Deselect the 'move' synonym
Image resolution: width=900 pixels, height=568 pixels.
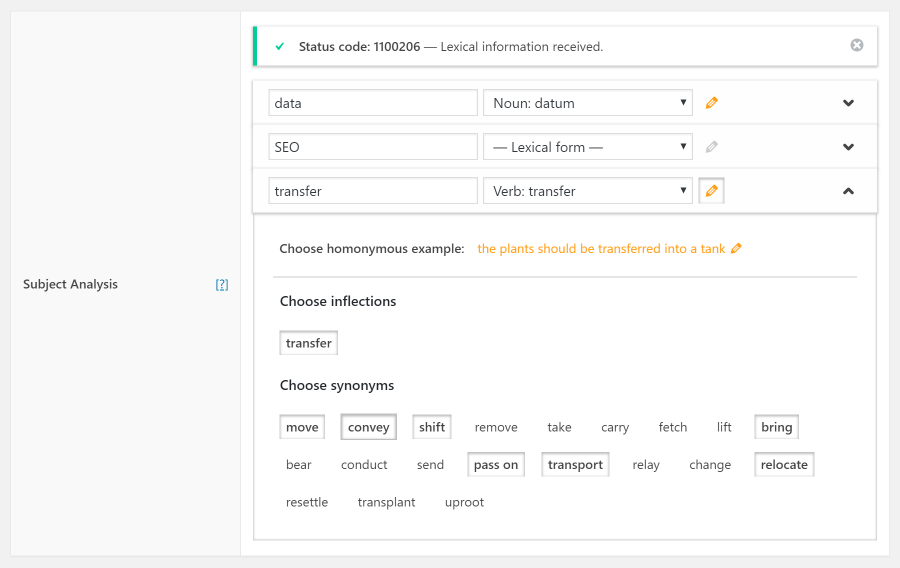(x=302, y=427)
